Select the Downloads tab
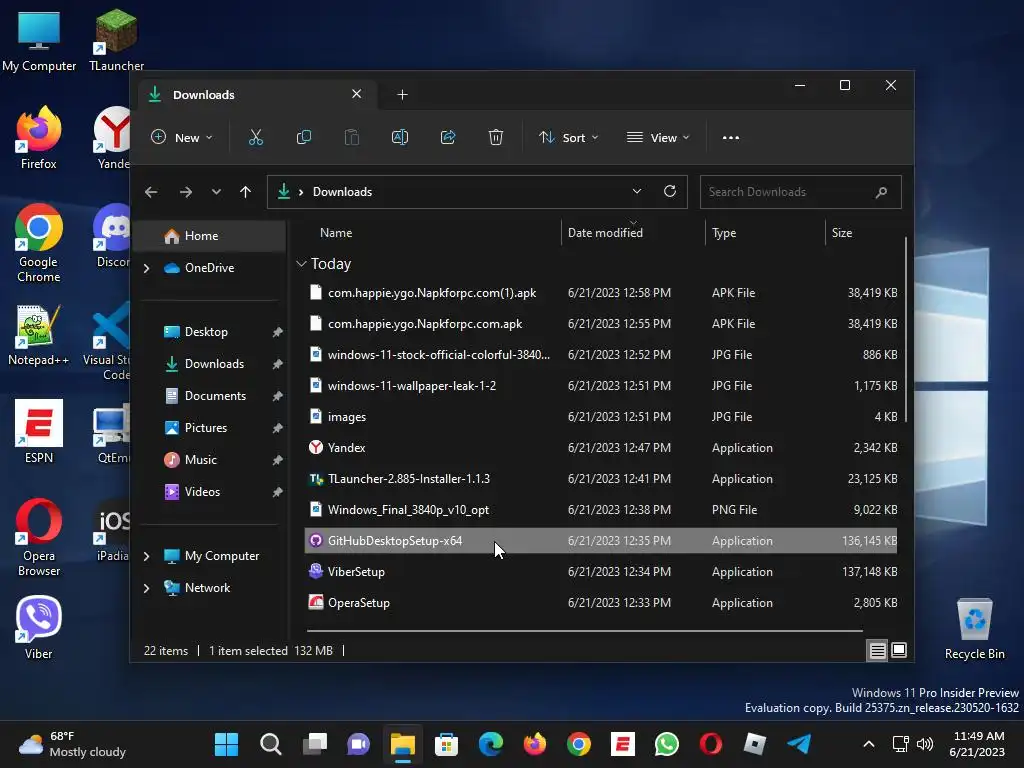 click(x=257, y=95)
